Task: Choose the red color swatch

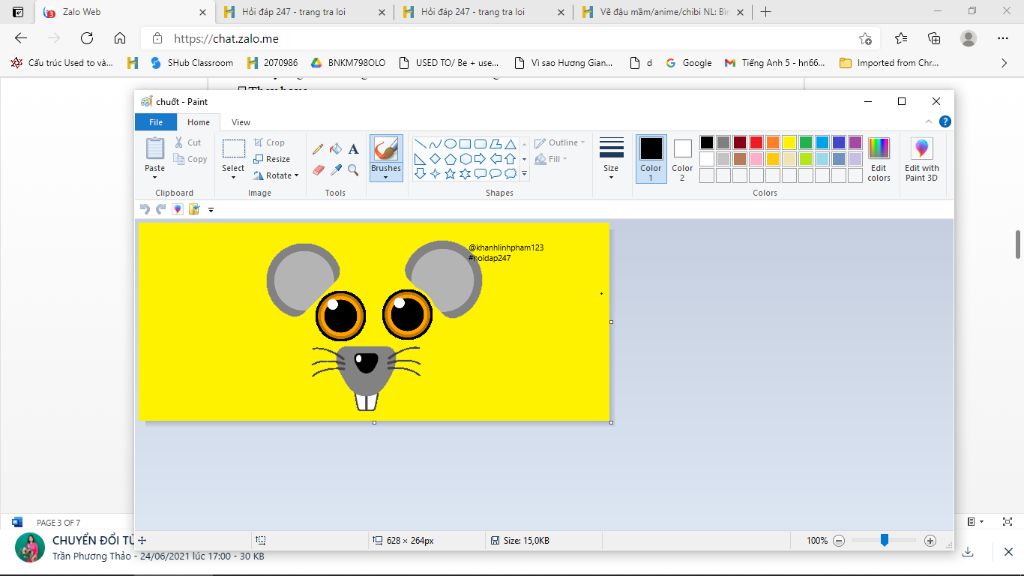Action: pos(756,142)
